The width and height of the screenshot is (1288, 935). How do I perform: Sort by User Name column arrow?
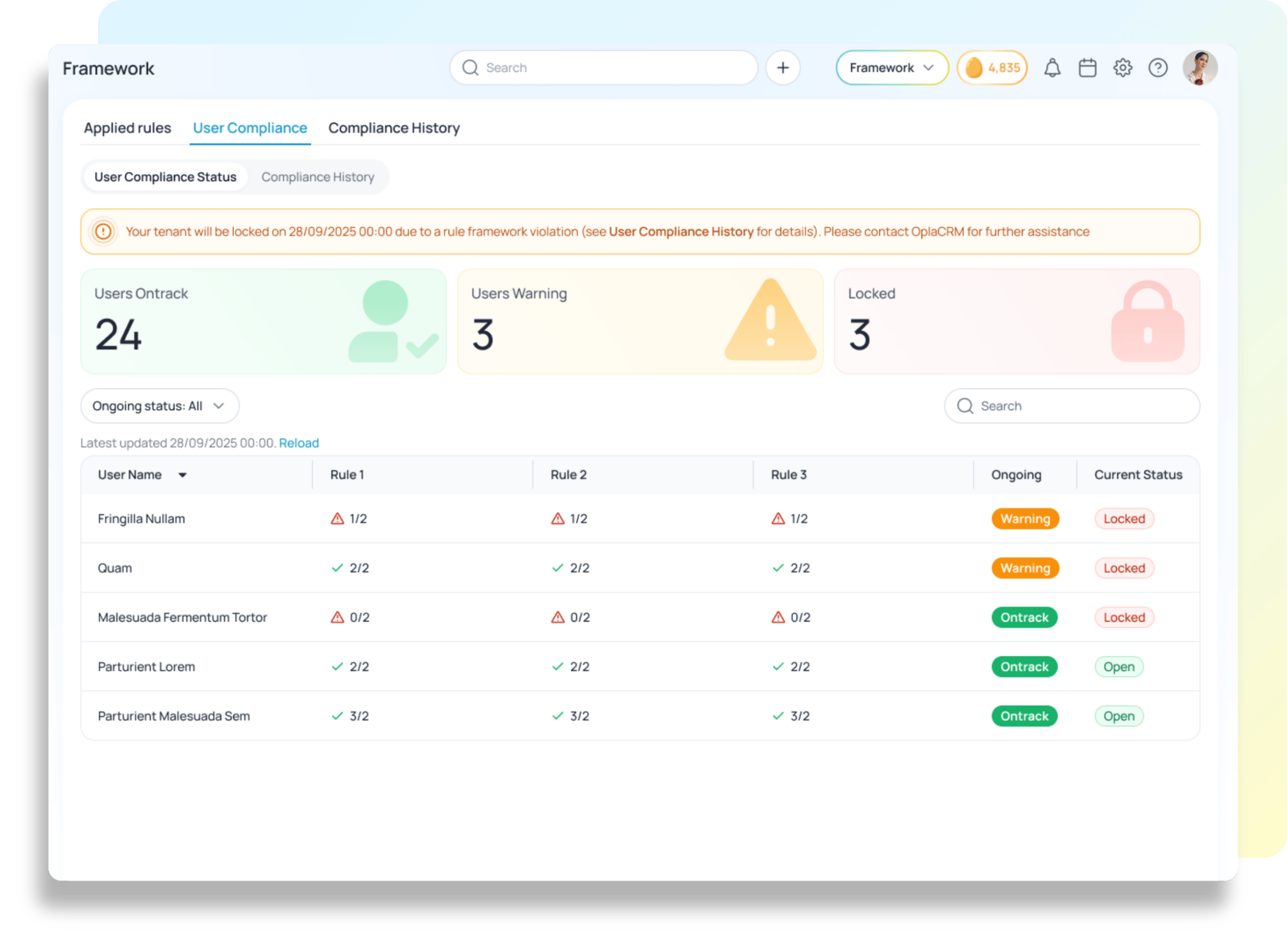[x=182, y=475]
